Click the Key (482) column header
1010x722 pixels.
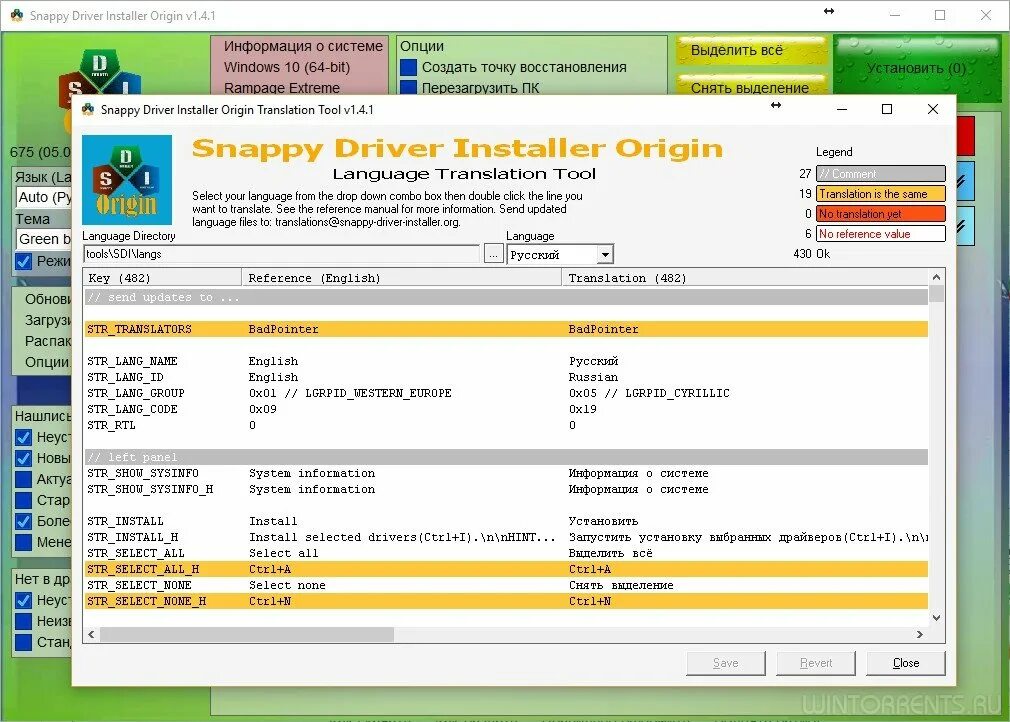162,278
